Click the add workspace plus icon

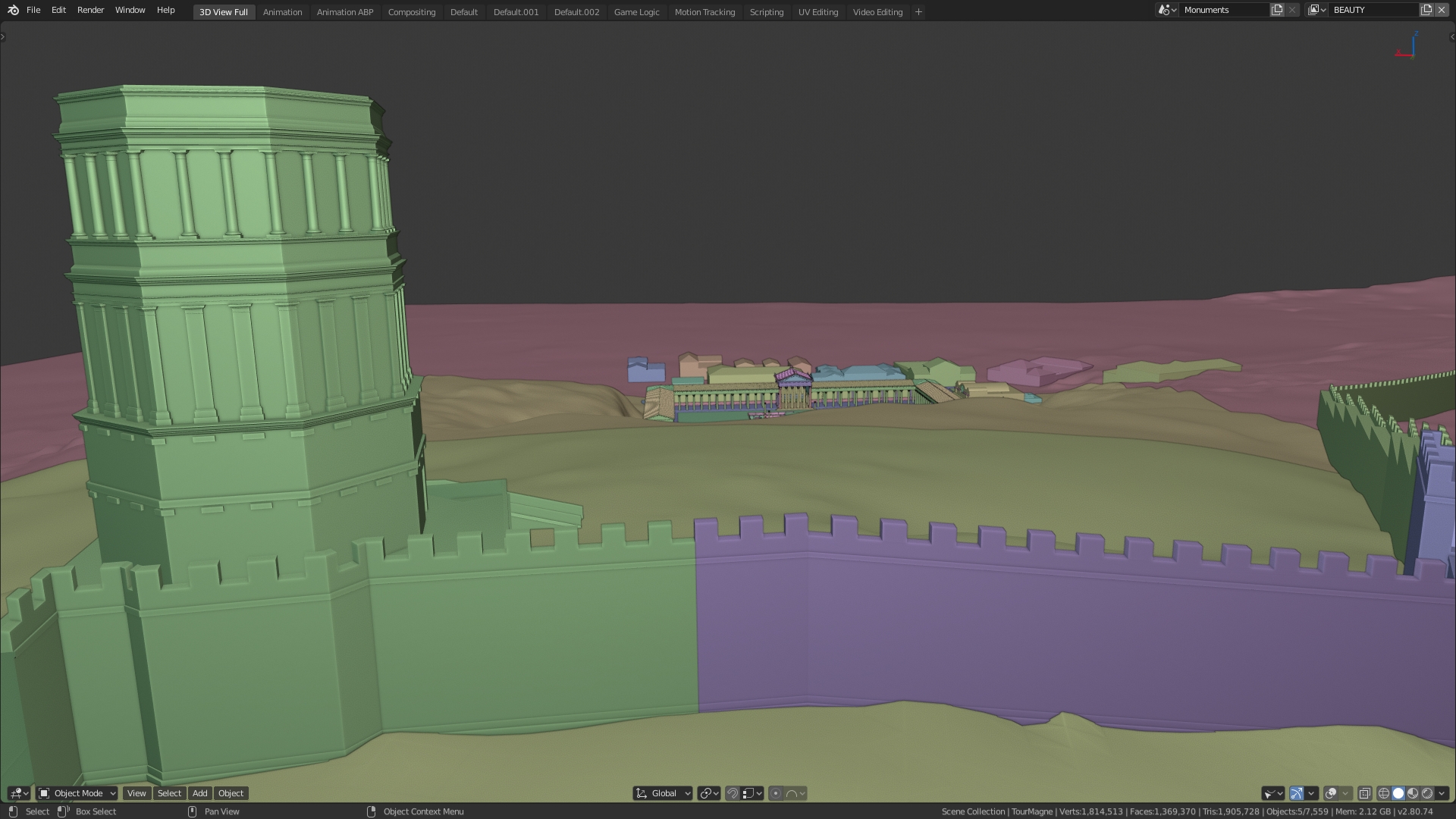point(918,11)
